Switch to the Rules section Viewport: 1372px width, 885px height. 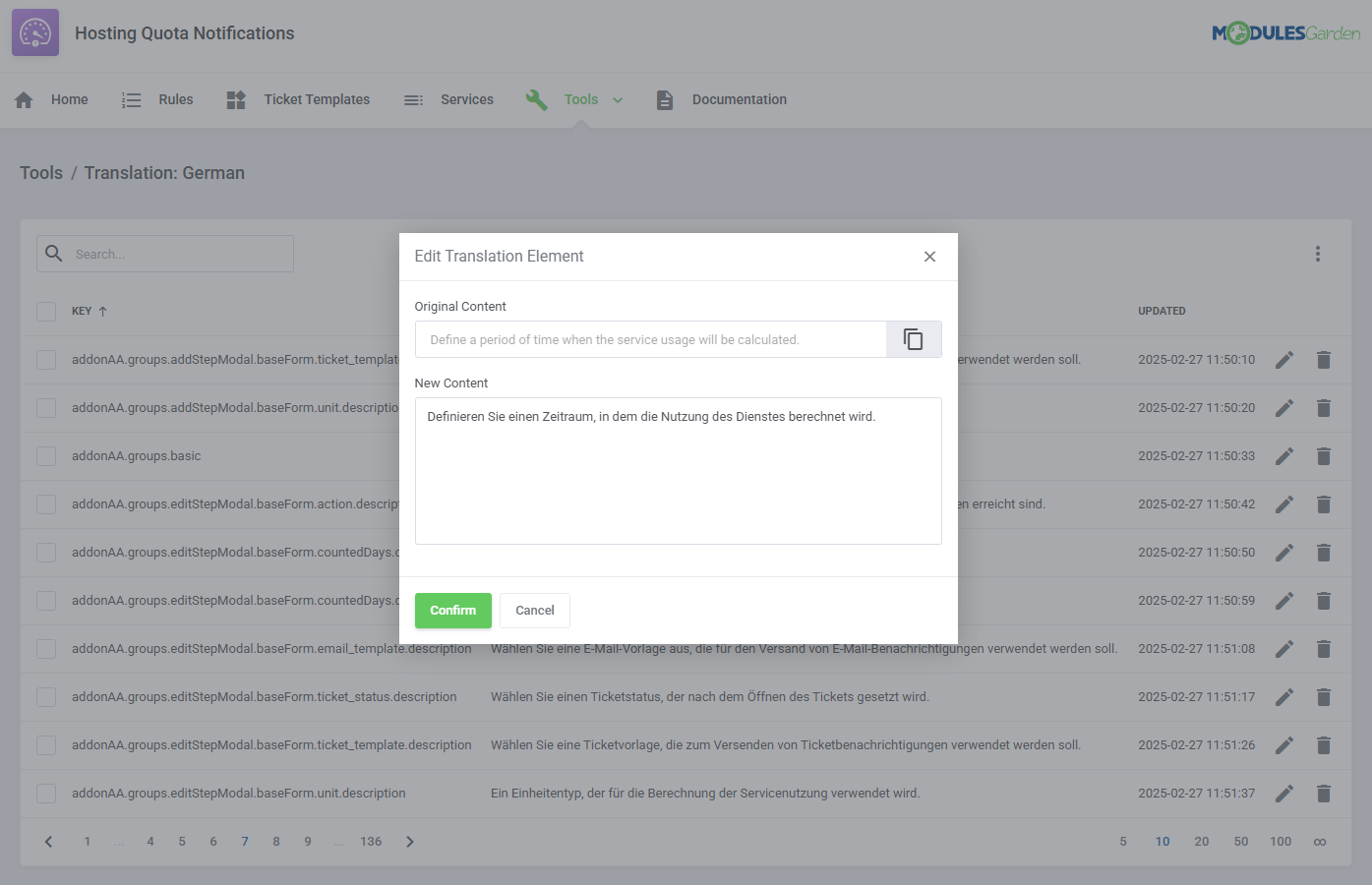click(175, 99)
